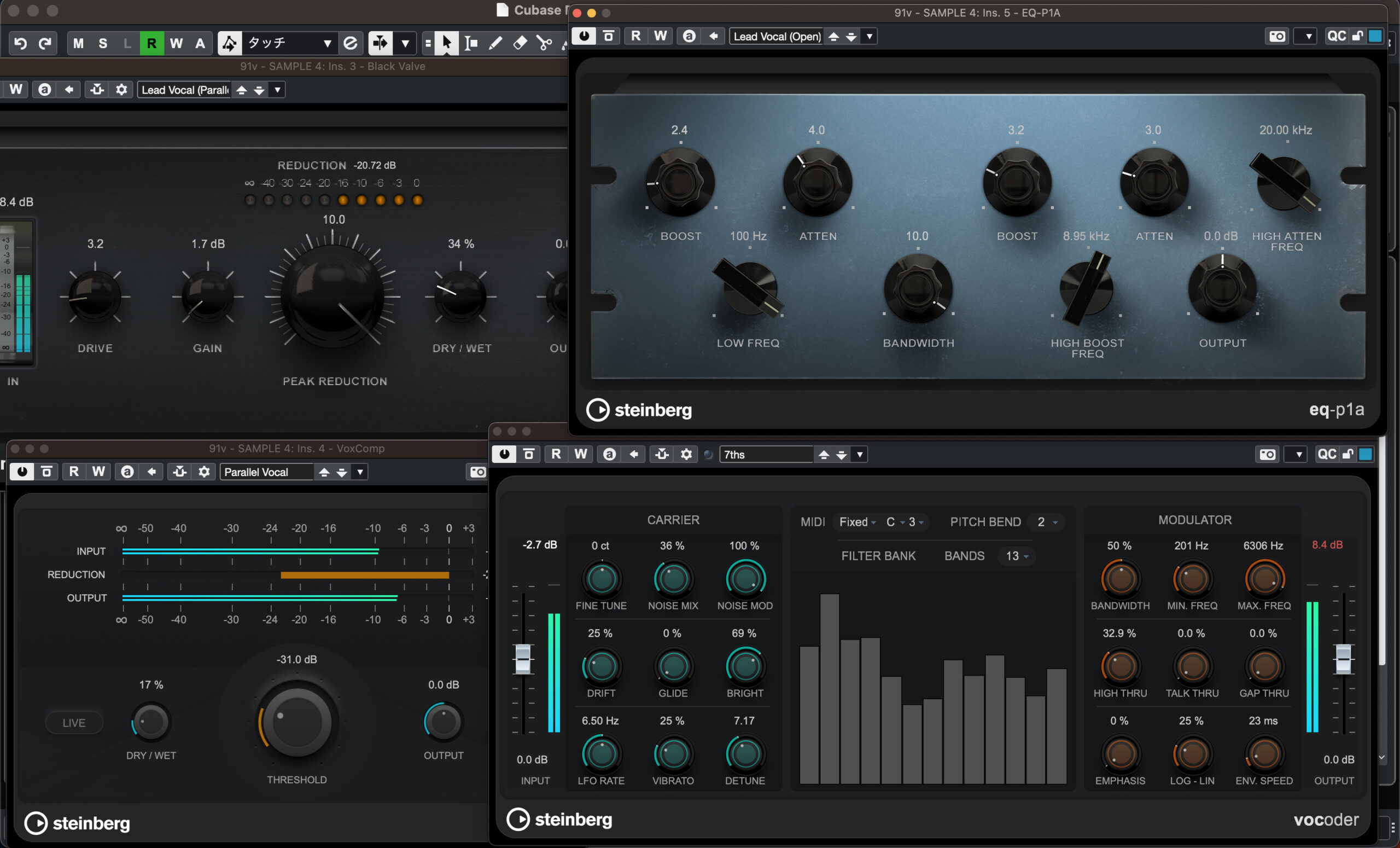Toggle EQ-P1A plugin power button
This screenshot has height=848, width=1400.
pos(584,36)
